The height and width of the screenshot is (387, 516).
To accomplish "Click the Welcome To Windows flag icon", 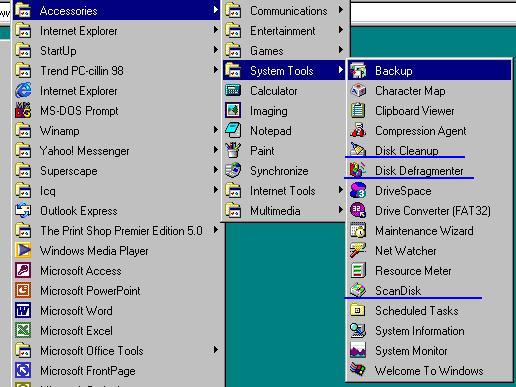I will tap(358, 370).
